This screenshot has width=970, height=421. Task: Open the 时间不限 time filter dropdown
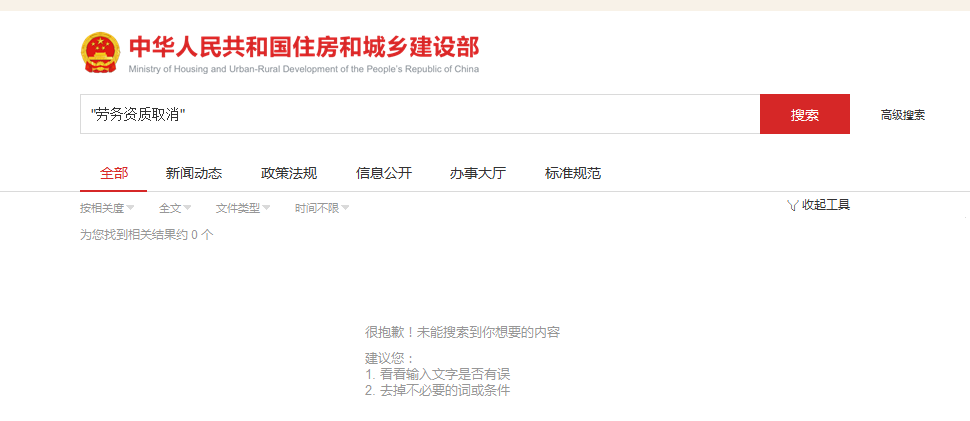click(x=322, y=208)
